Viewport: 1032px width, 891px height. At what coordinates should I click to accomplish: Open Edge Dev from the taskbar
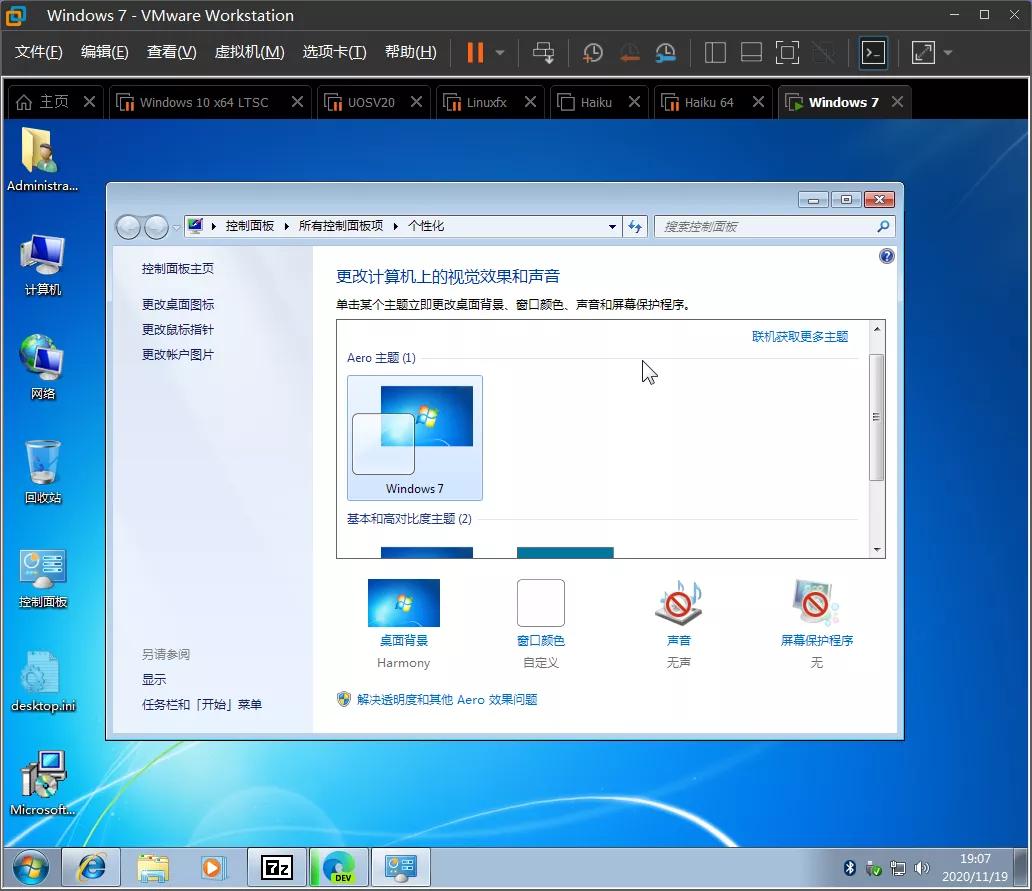coord(339,867)
